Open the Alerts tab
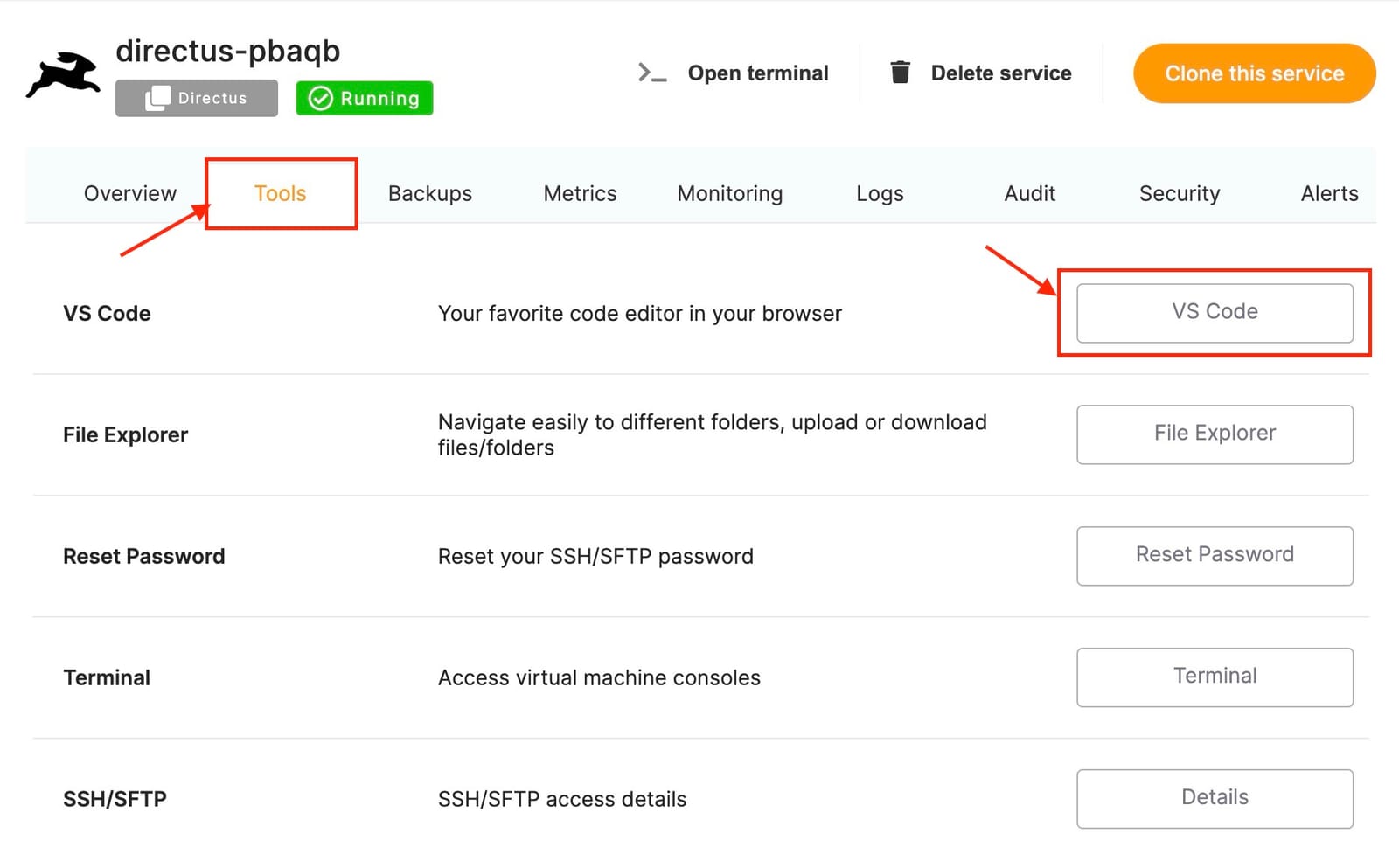This screenshot has height=868, width=1399. [1328, 193]
